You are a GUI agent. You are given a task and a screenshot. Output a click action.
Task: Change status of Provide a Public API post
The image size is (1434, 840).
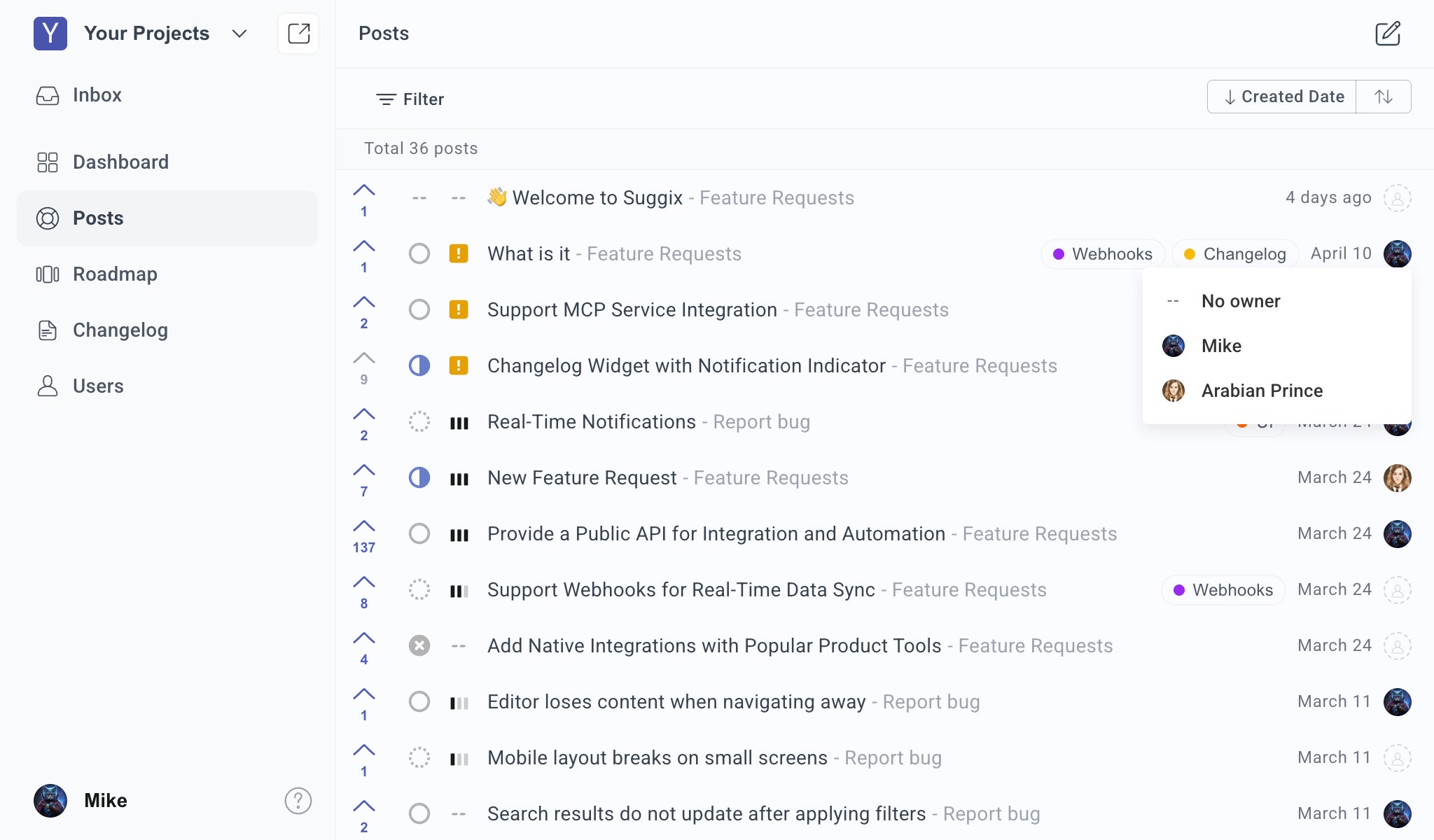(x=419, y=533)
